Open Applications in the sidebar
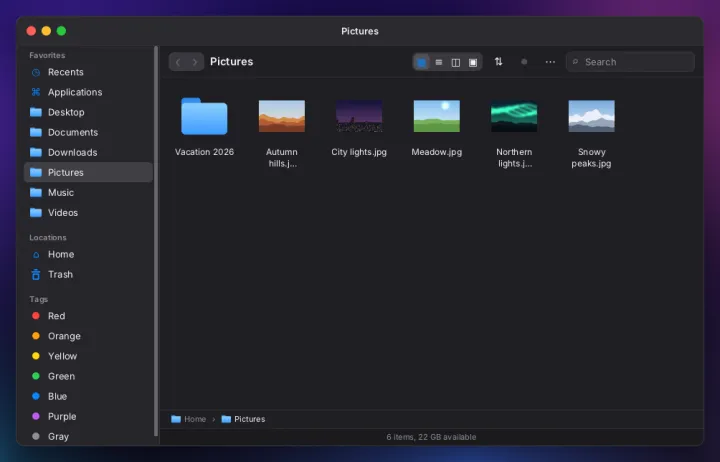This screenshot has height=462, width=720. coord(88,92)
